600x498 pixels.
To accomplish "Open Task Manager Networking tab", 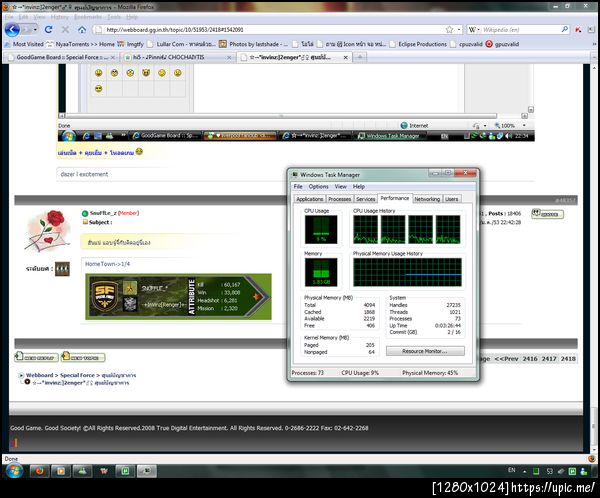I will 427,199.
